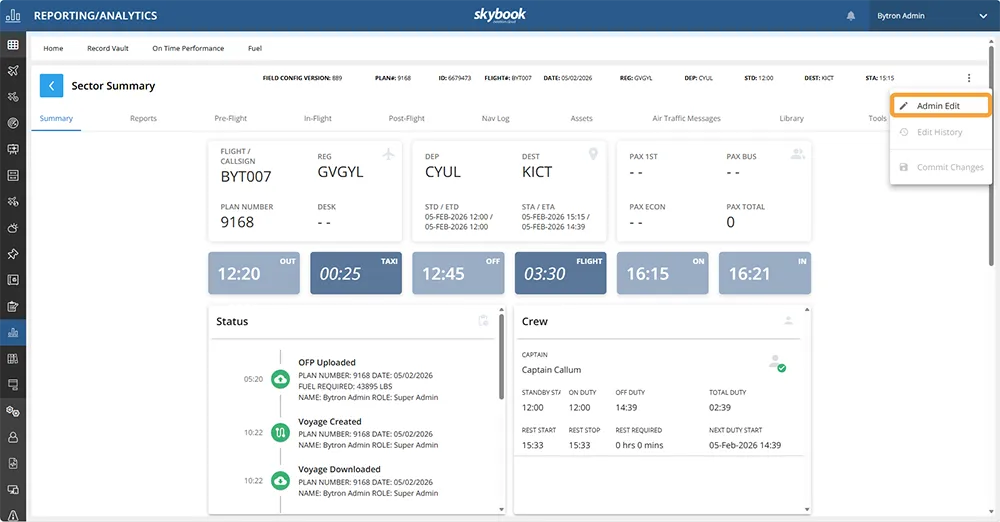Click the Captain verified person icon
The width and height of the screenshot is (1000, 522).
(x=775, y=363)
